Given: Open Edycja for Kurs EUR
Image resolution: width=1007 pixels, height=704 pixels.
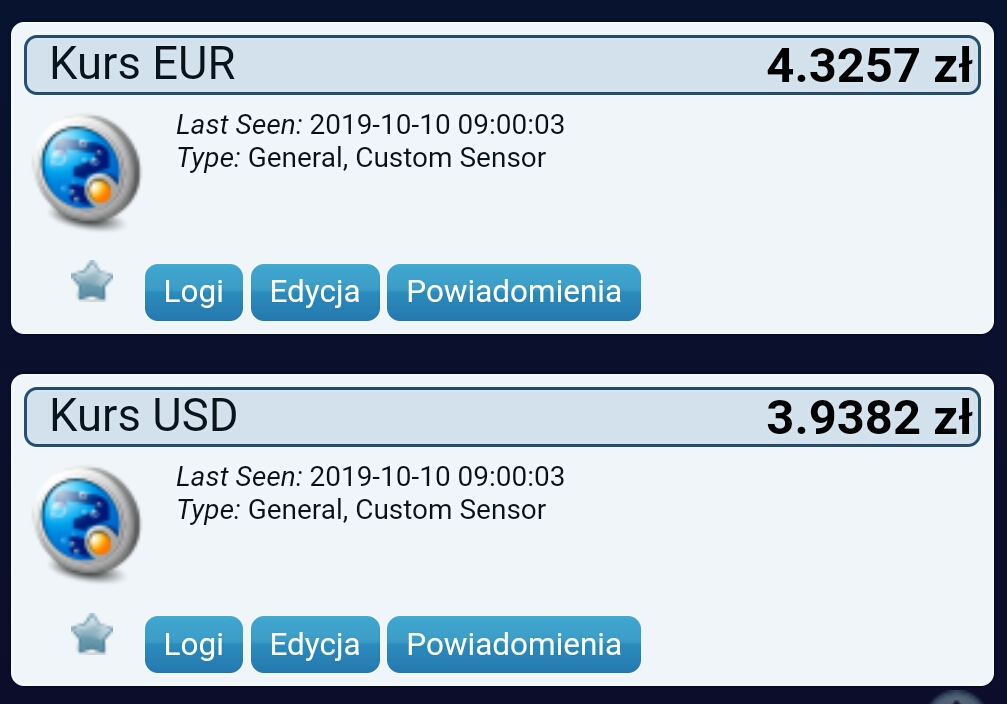Looking at the screenshot, I should [x=315, y=292].
